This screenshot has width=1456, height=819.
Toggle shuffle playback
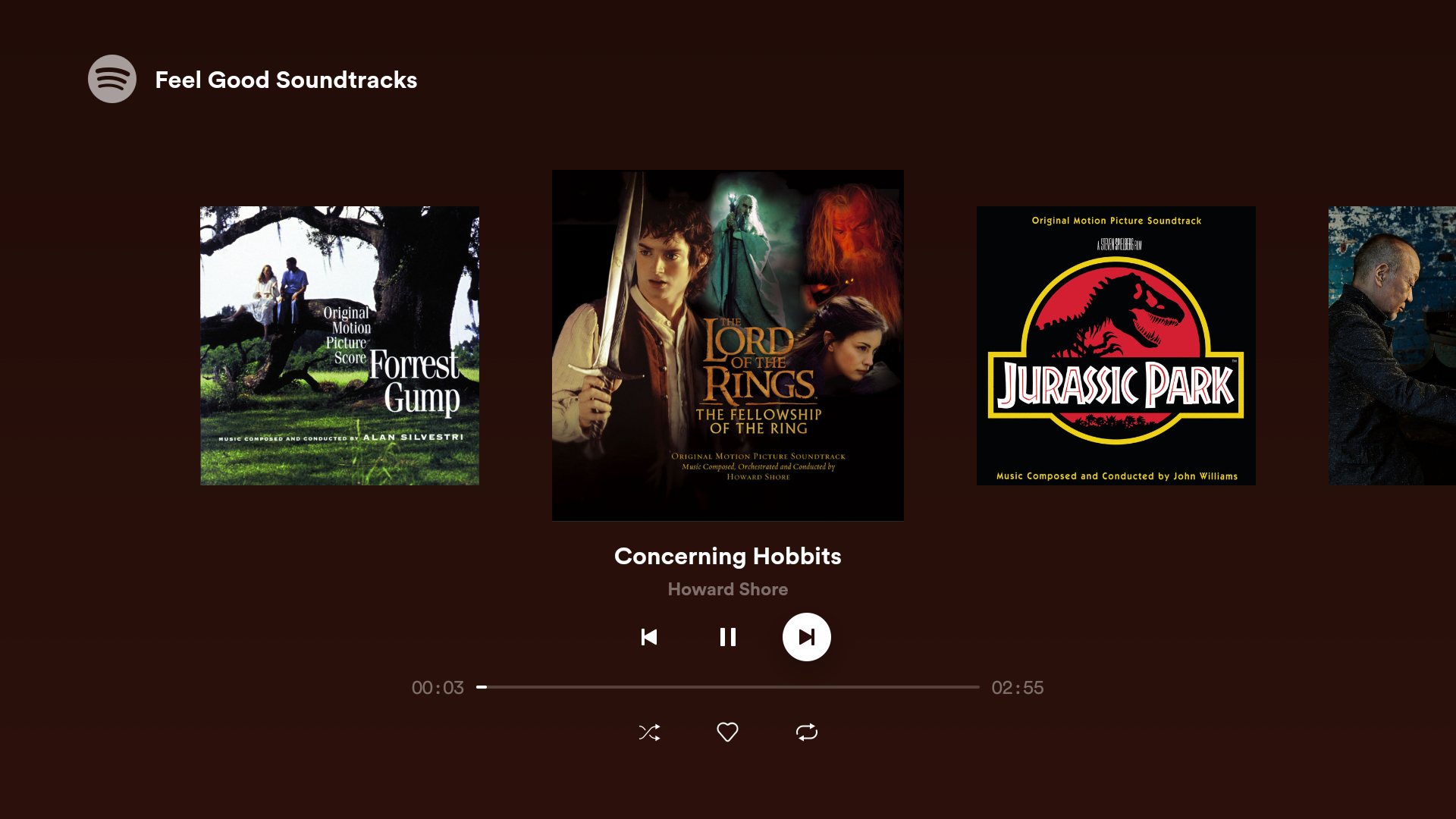649,733
